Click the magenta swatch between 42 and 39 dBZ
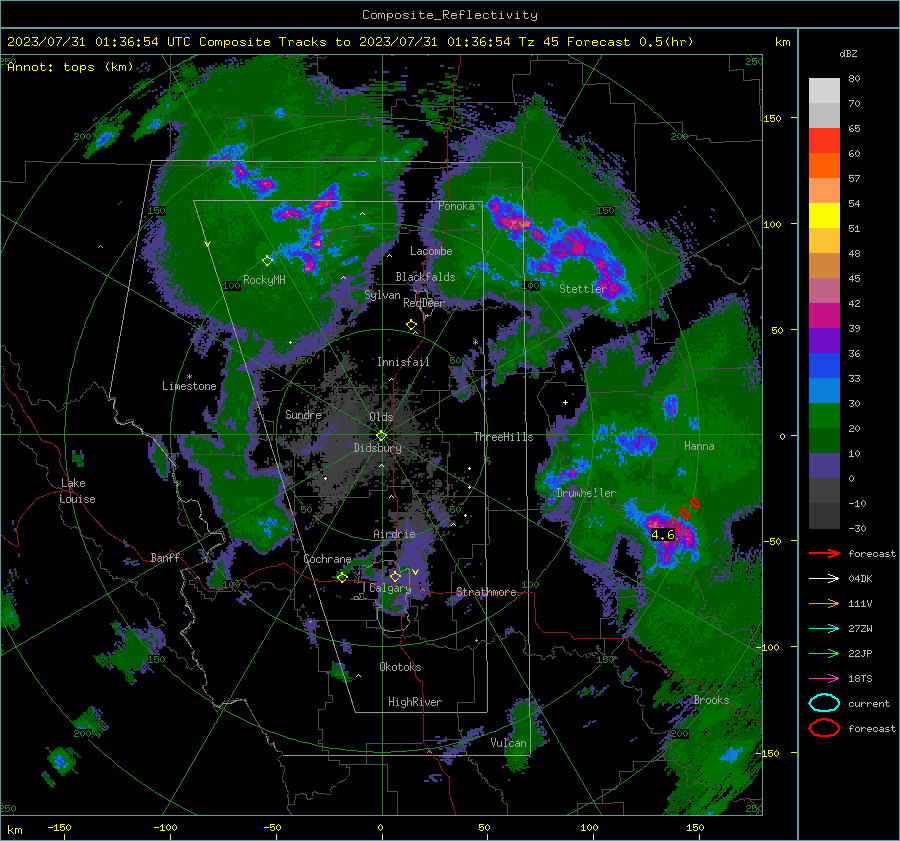This screenshot has height=841, width=900. pyautogui.click(x=824, y=316)
